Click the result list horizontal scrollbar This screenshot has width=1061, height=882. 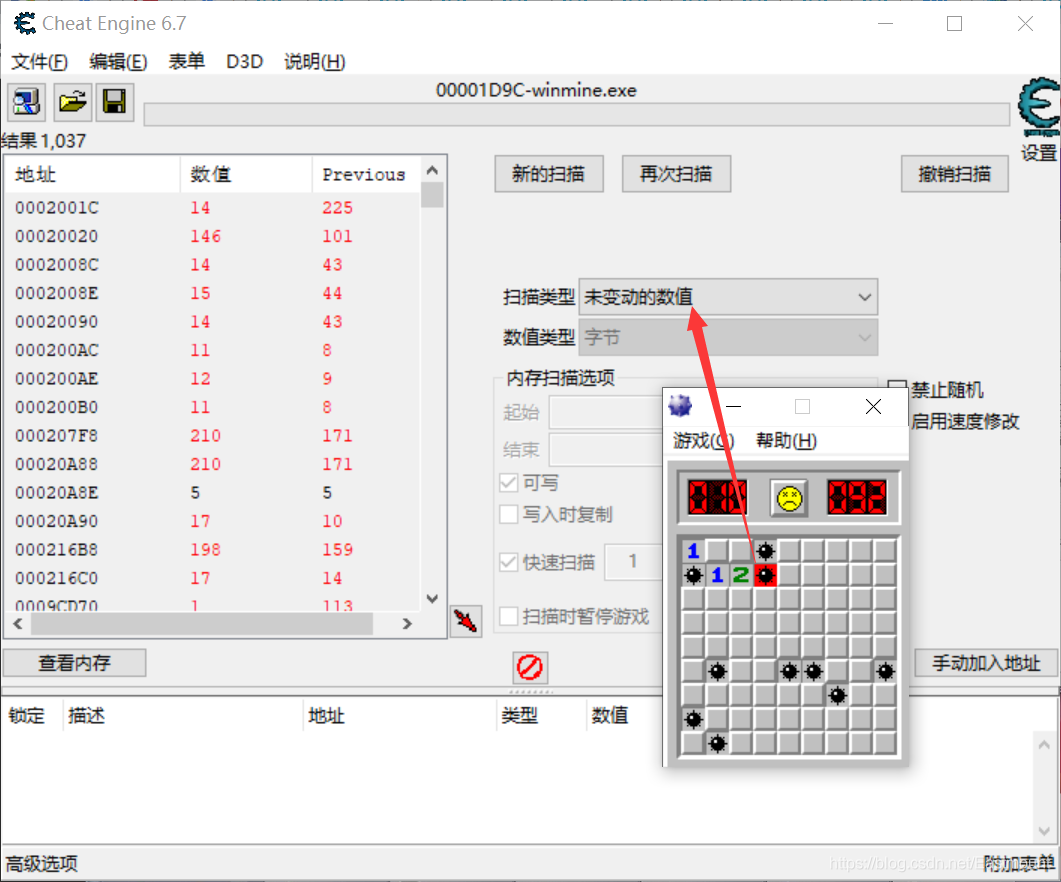tap(202, 623)
